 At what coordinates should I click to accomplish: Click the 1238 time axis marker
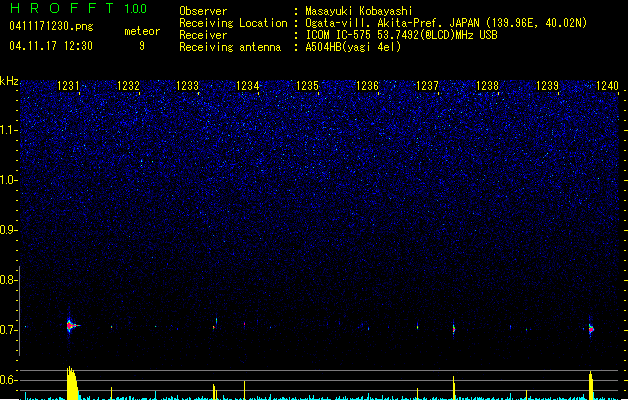487,85
